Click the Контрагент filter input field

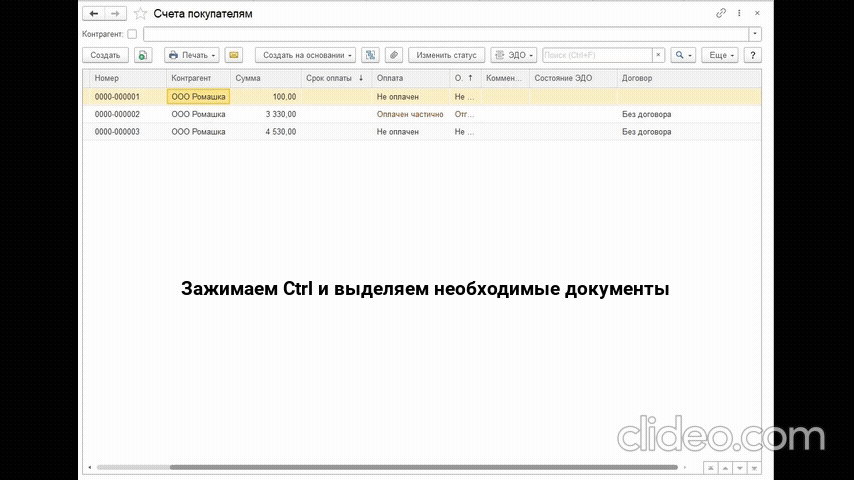446,34
